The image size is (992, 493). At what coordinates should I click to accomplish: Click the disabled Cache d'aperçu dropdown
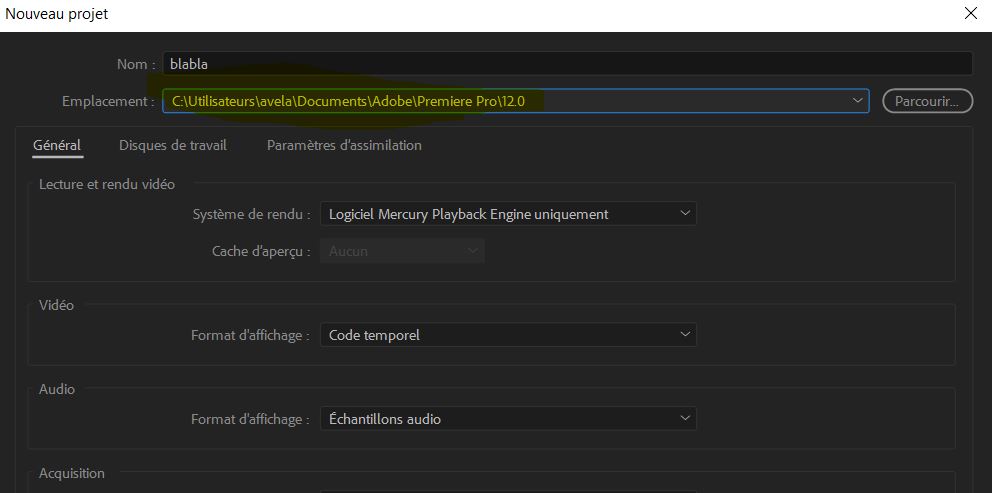[x=402, y=251]
